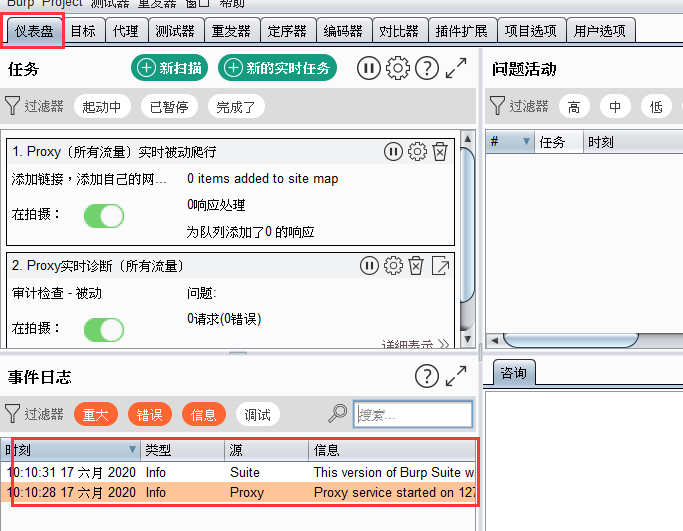The image size is (683, 531).
Task: Open task settings gear in 任务 header
Action: 398,68
